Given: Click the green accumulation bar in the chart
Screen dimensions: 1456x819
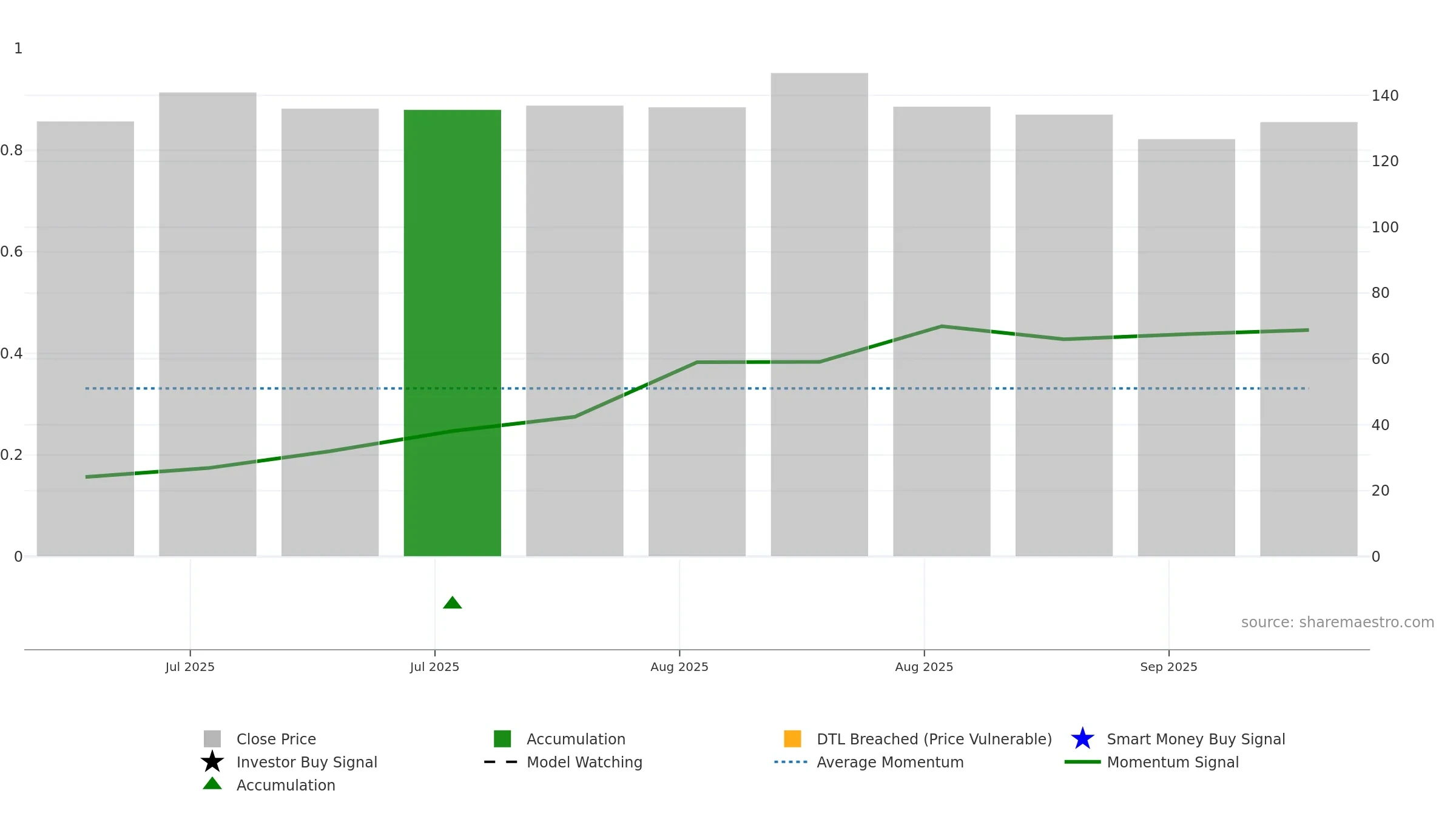Looking at the screenshot, I should [453, 332].
